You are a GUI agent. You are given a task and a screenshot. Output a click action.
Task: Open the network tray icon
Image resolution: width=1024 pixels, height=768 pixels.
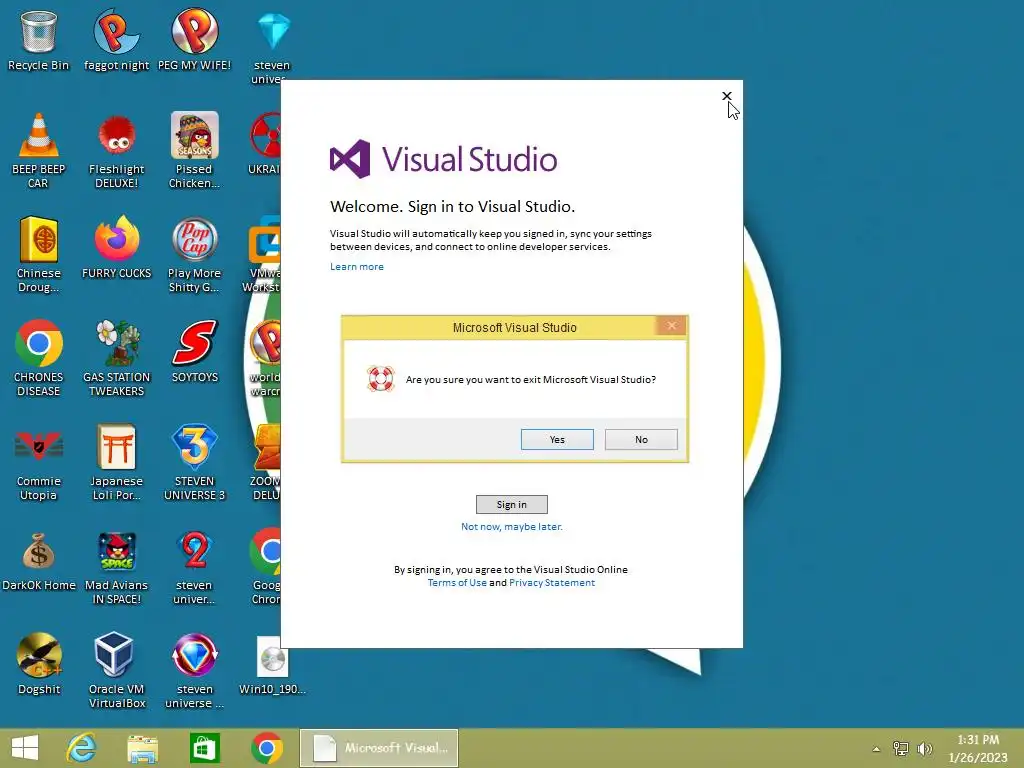[x=901, y=748]
